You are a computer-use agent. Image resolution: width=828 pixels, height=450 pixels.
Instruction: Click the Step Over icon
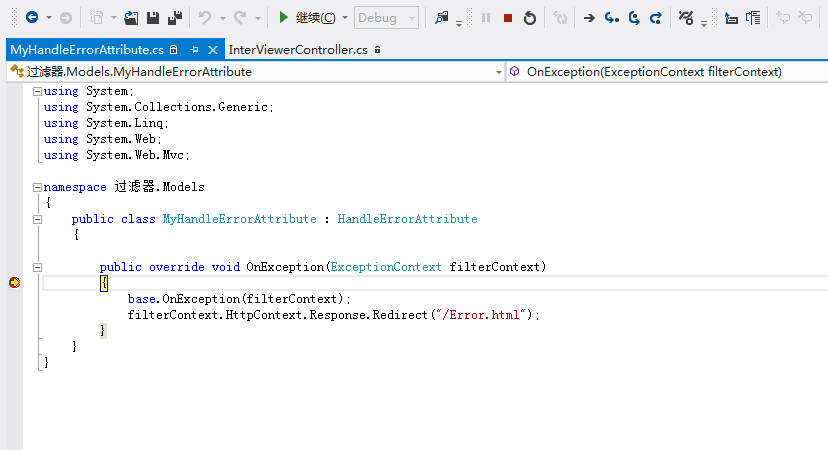click(x=634, y=18)
